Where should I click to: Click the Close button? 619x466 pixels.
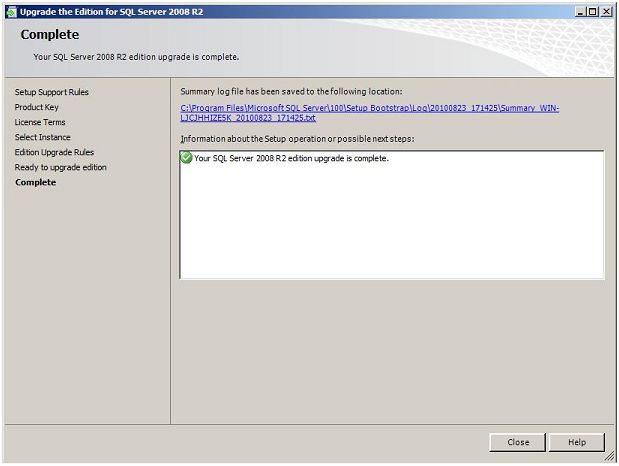(x=518, y=442)
